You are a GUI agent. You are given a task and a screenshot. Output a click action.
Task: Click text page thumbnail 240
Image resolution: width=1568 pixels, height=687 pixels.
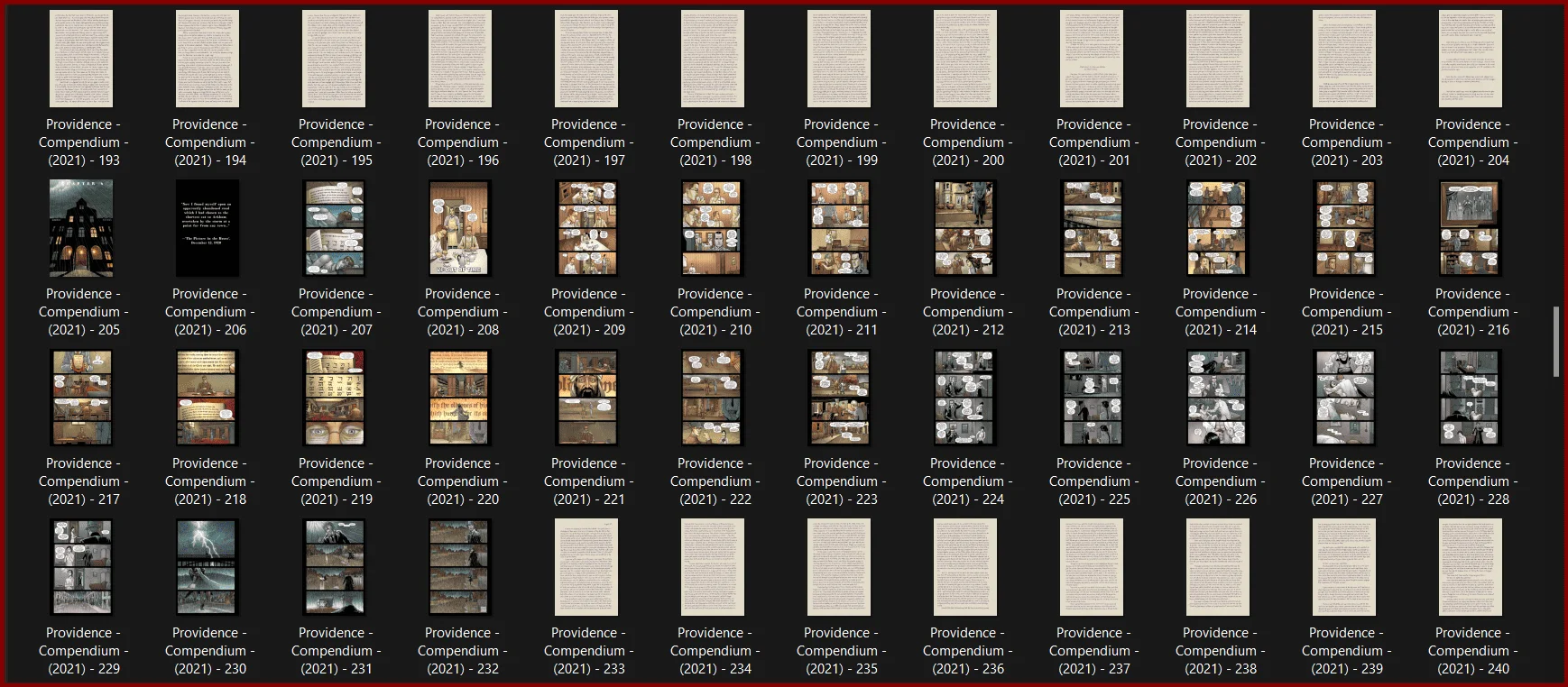(1471, 567)
